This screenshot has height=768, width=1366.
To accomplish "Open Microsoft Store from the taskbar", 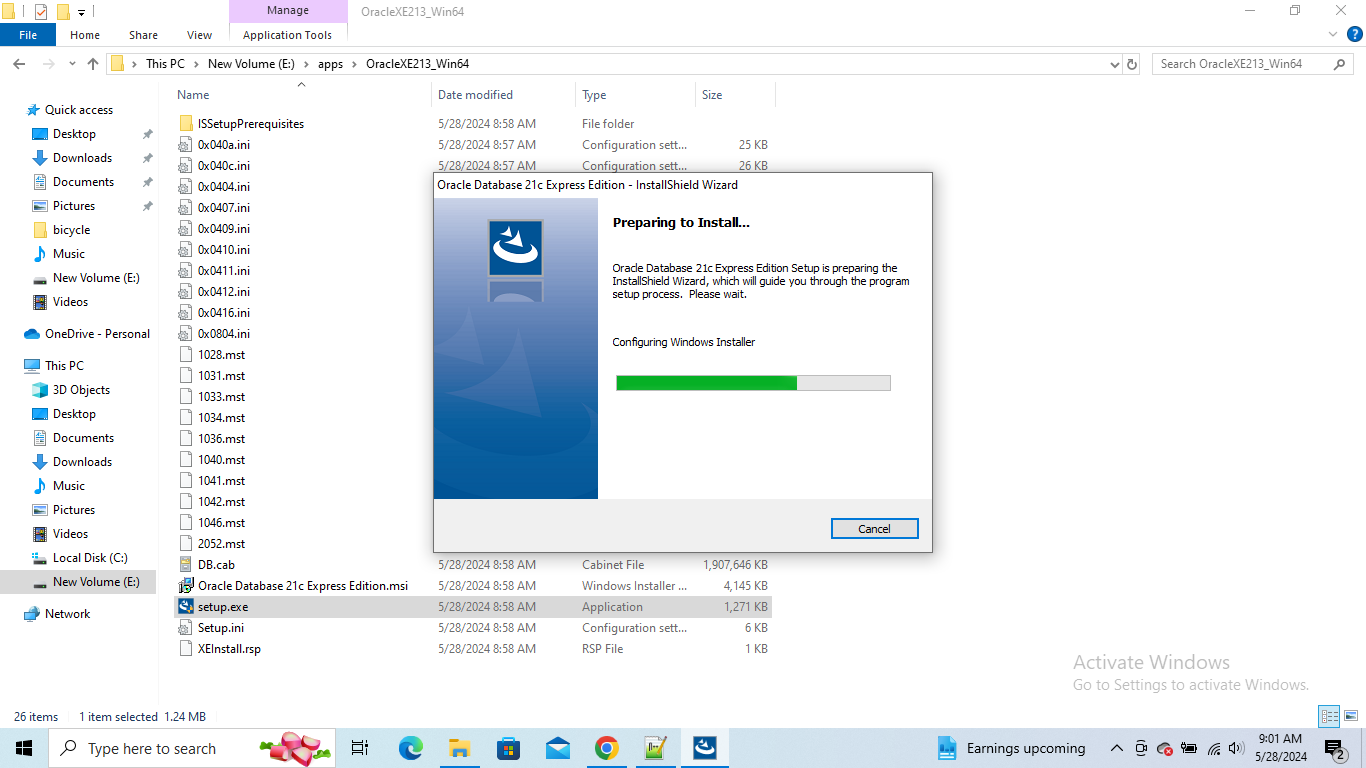I will point(508,748).
